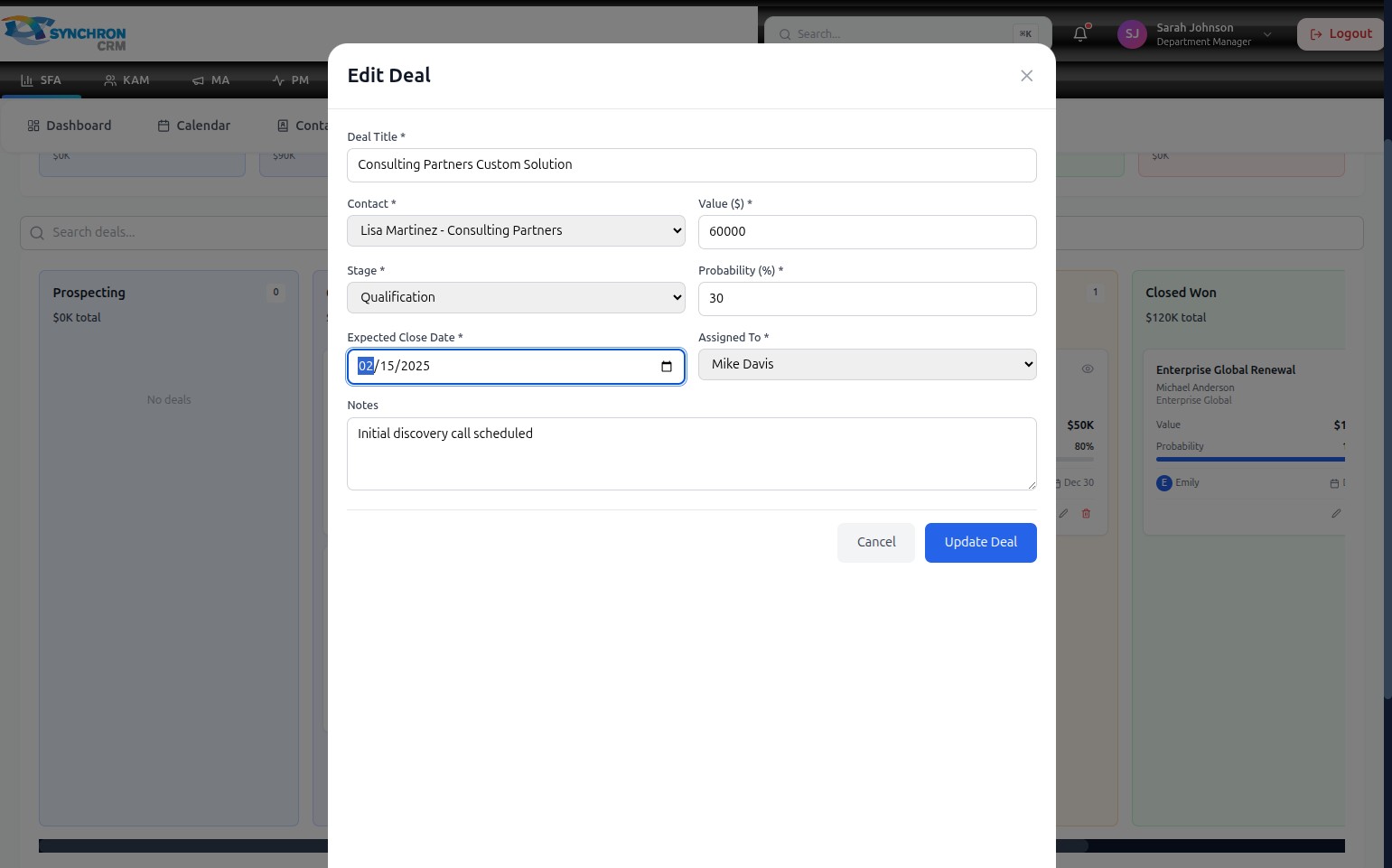Click the Michael Anderson contact name
This screenshot has height=868, width=1392.
click(x=1194, y=388)
